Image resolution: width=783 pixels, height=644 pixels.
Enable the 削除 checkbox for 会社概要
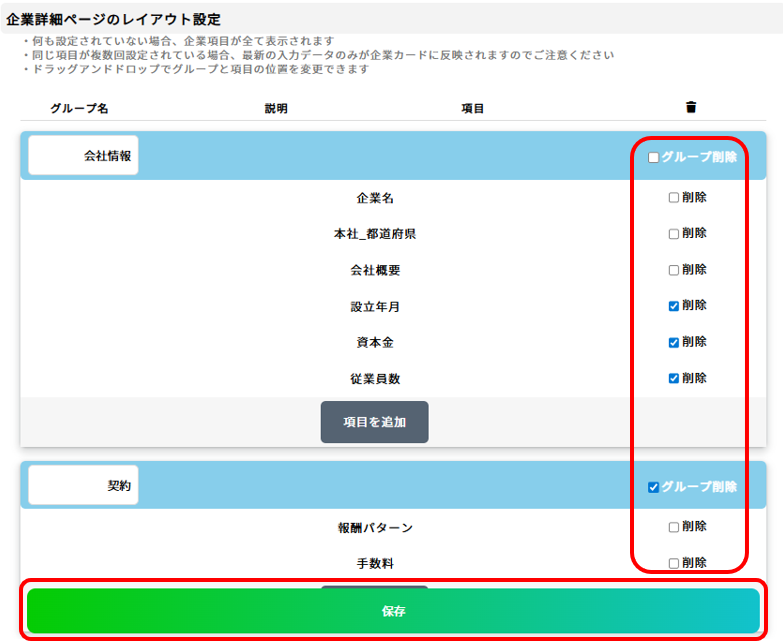point(674,270)
